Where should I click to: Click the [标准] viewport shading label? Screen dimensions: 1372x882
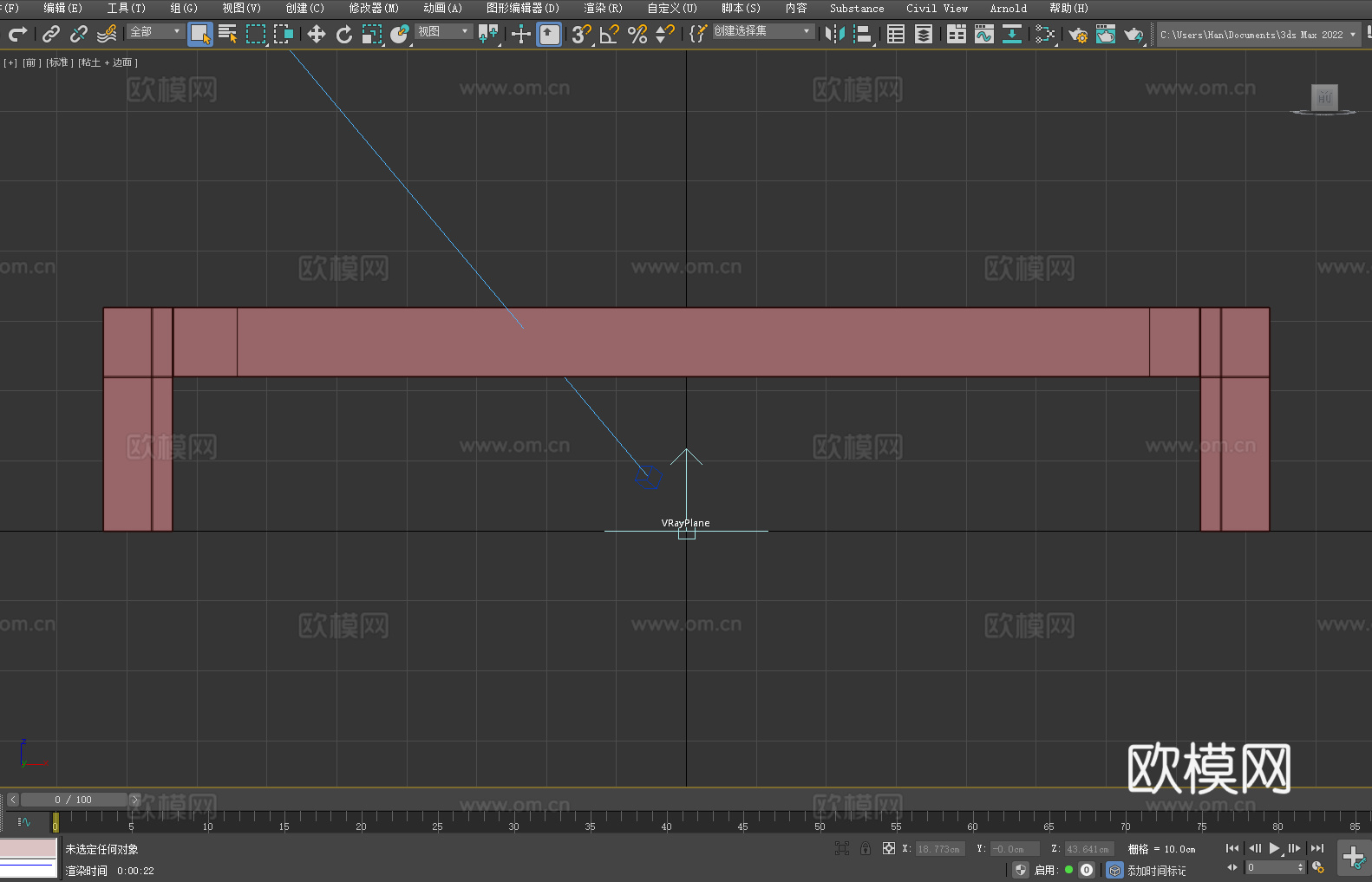tap(59, 62)
